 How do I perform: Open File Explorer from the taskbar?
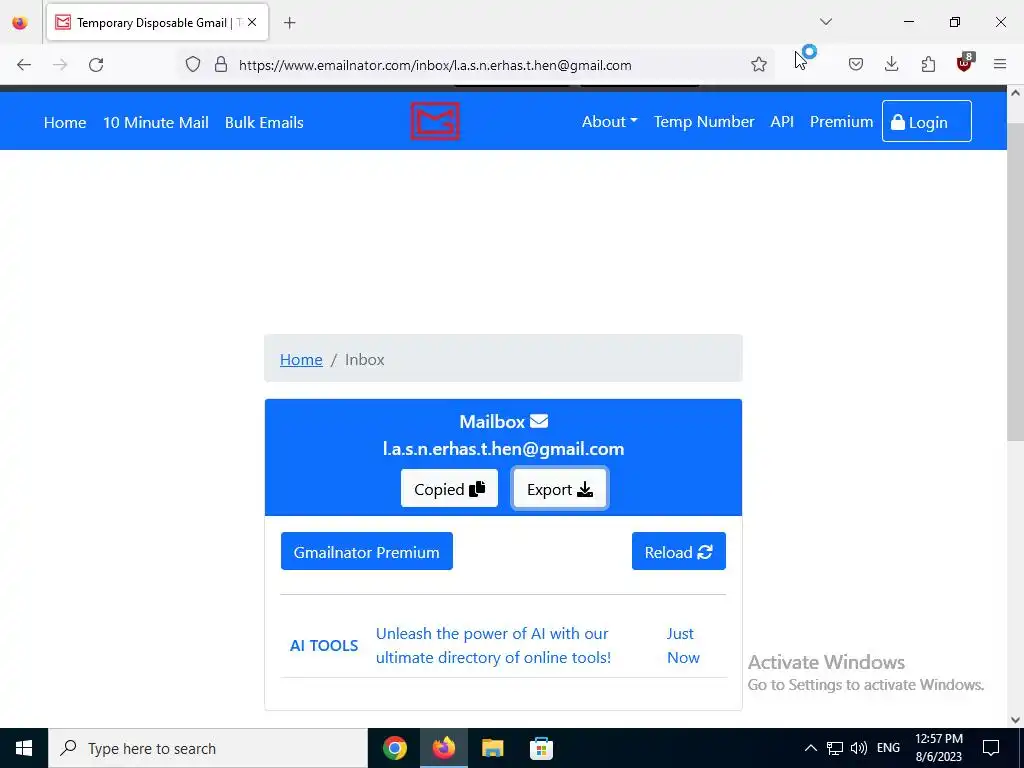tap(492, 748)
